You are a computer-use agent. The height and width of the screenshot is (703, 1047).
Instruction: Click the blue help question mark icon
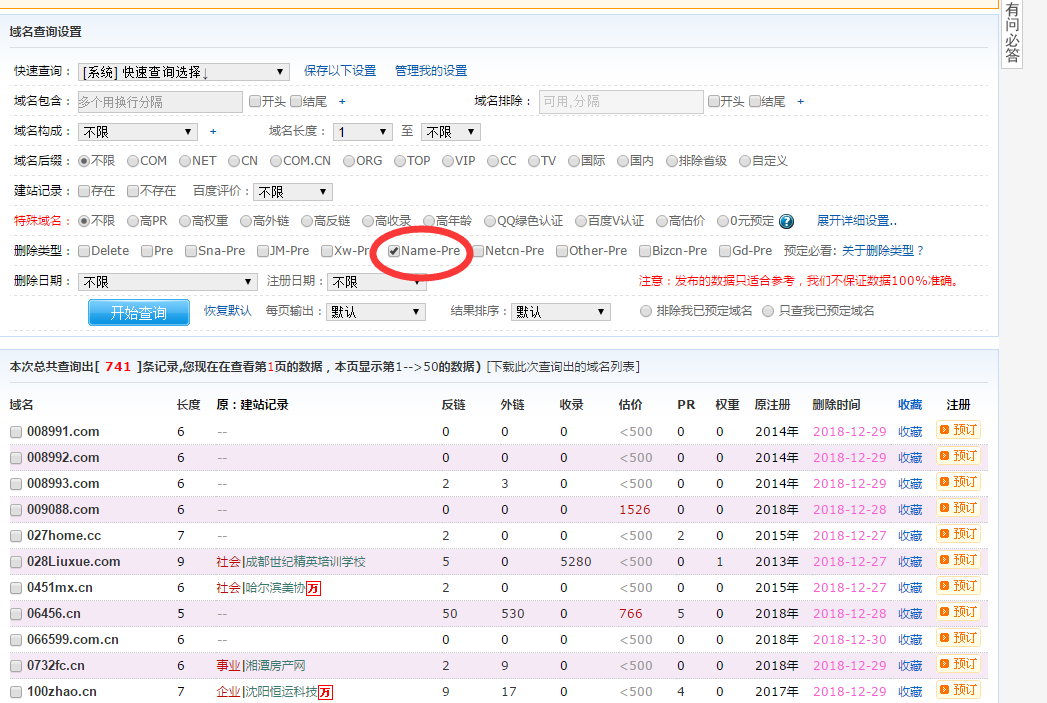(x=787, y=222)
